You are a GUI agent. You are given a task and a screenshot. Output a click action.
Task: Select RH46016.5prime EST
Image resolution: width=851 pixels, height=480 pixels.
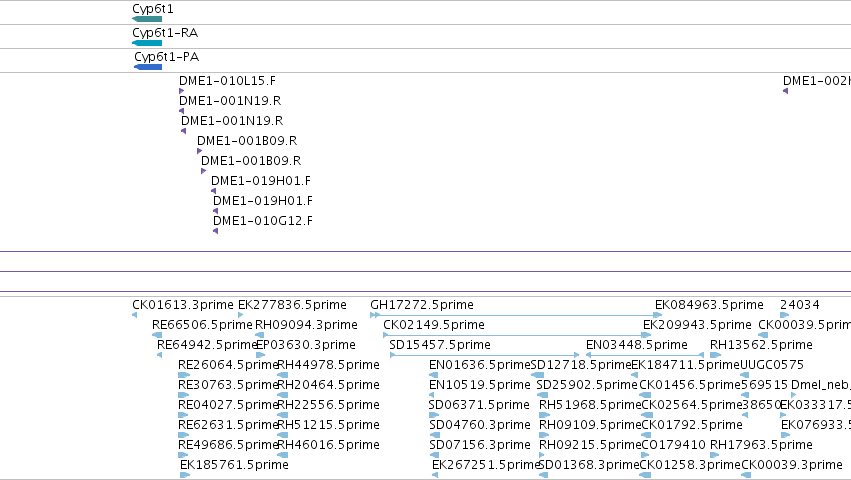[x=328, y=445]
